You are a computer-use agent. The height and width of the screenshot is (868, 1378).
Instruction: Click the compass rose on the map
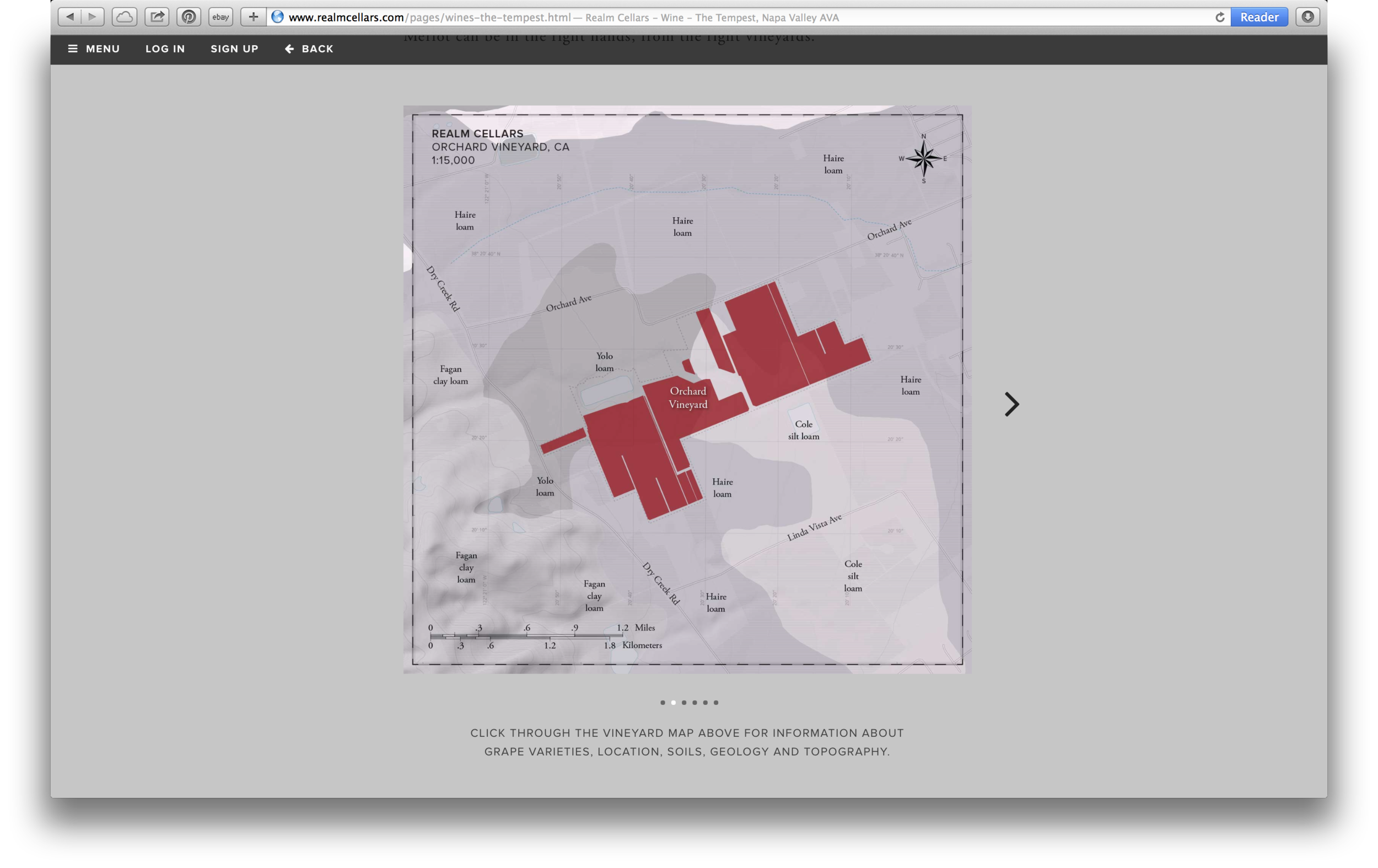click(923, 159)
